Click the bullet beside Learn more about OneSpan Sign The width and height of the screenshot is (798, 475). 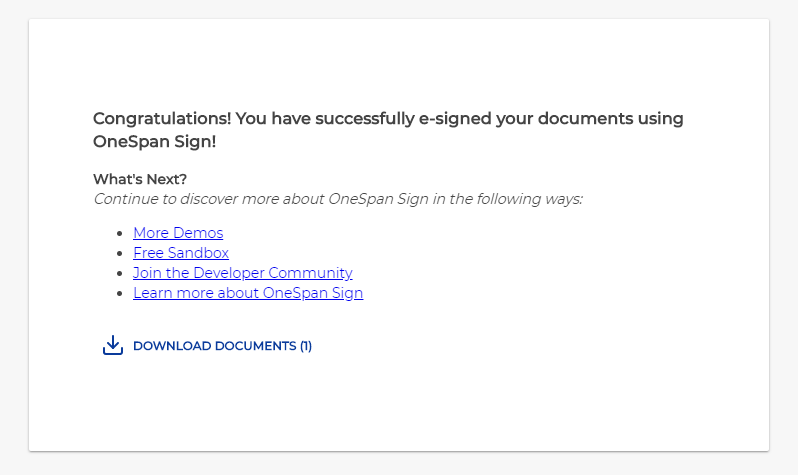tap(120, 293)
